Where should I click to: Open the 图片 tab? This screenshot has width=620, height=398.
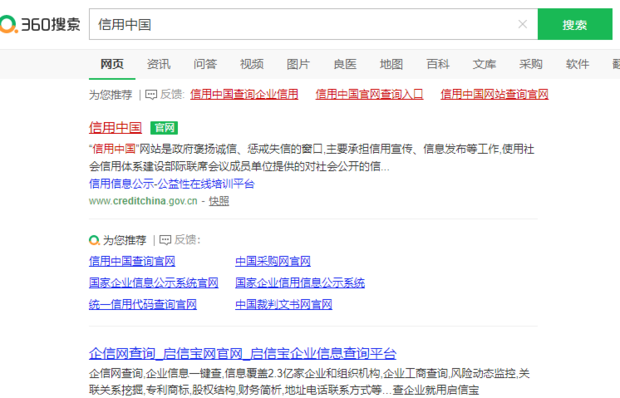coord(298,64)
